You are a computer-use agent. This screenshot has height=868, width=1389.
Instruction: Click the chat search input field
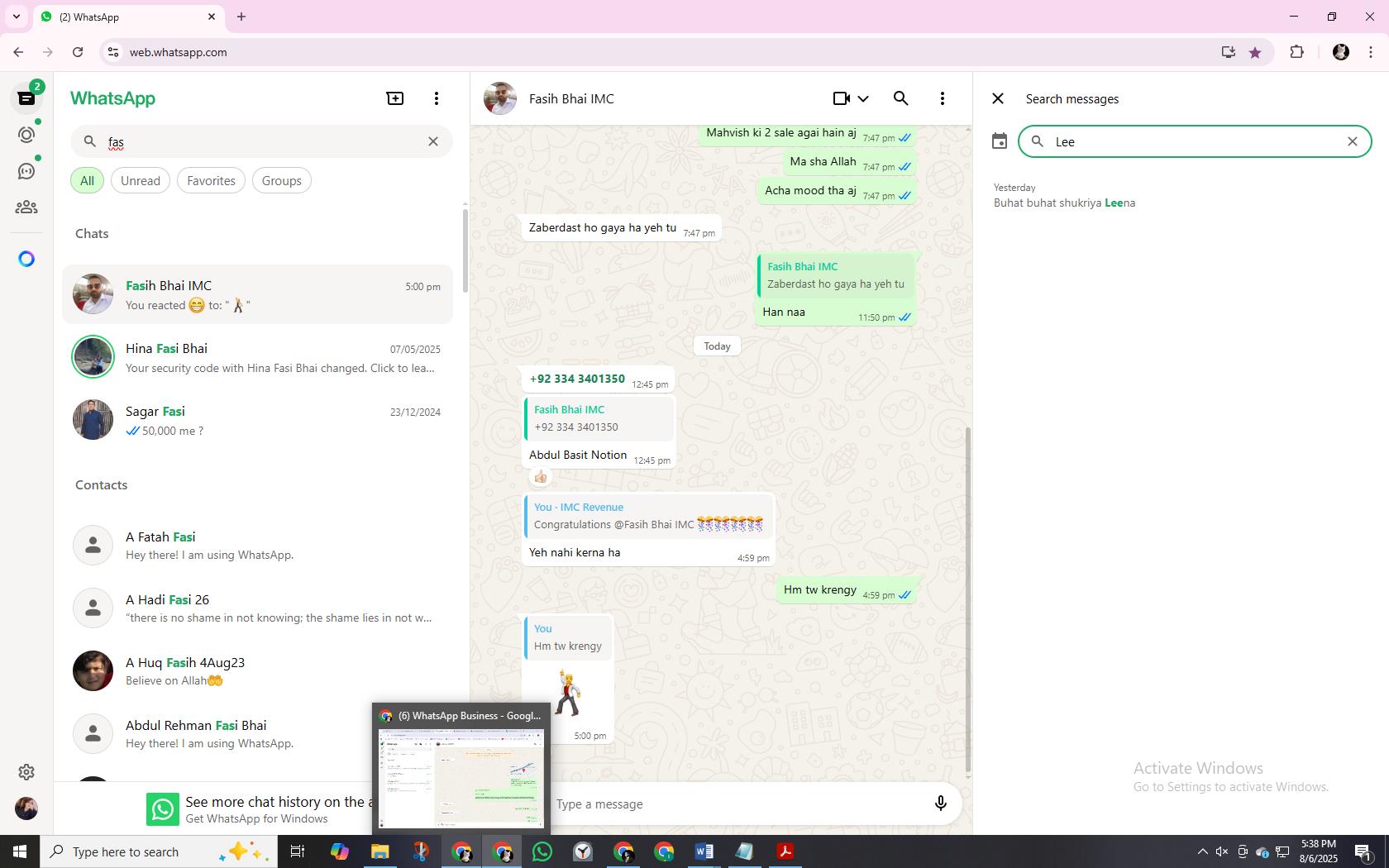(261, 141)
